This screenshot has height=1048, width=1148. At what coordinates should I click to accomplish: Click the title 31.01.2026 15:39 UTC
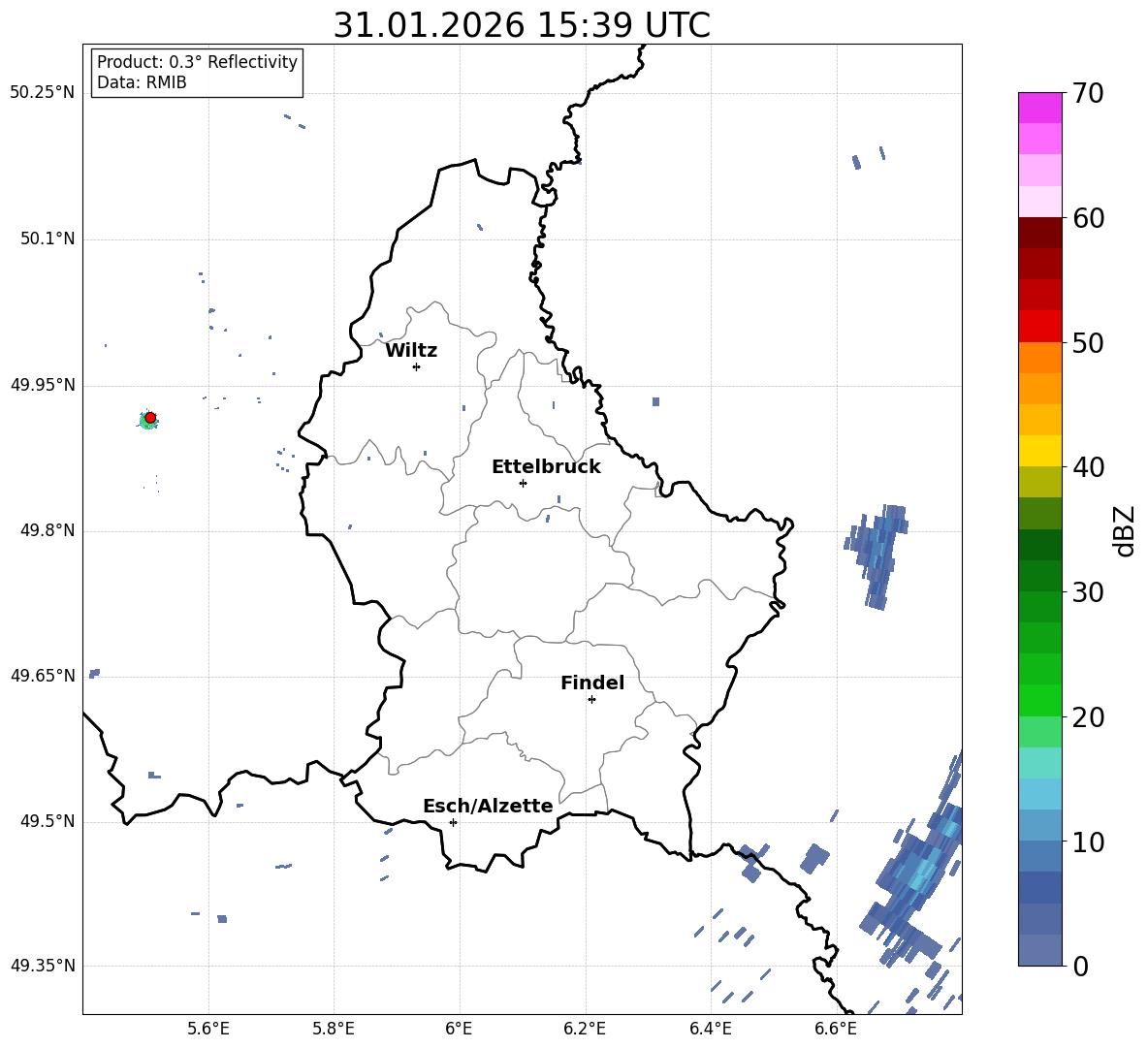pyautogui.click(x=522, y=25)
